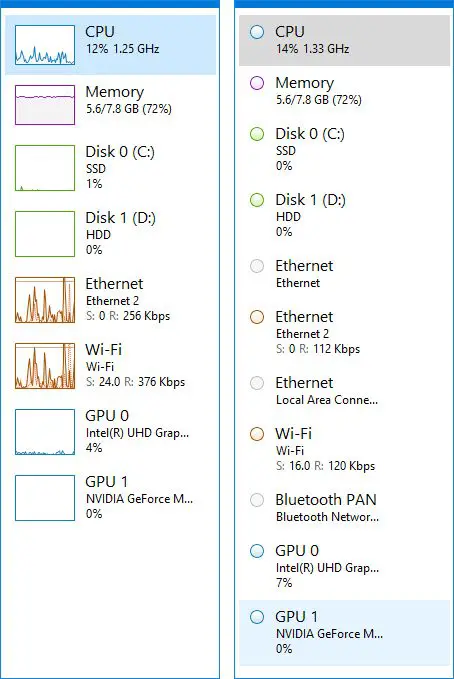The image size is (454, 679).
Task: Select GPU 1 NVIDIA GeForce graph thumbnail
Action: click(x=45, y=498)
